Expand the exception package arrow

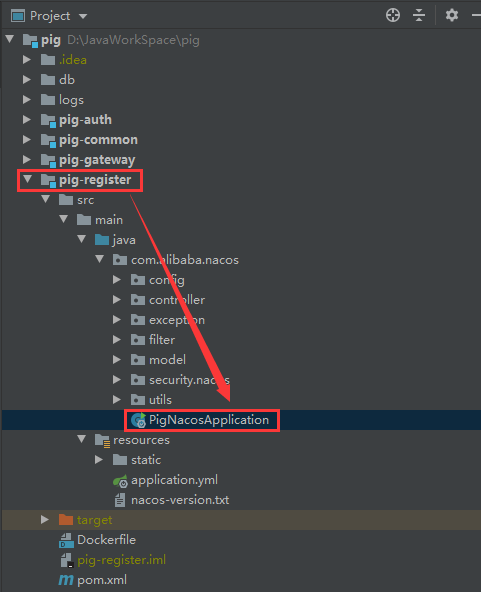117,319
